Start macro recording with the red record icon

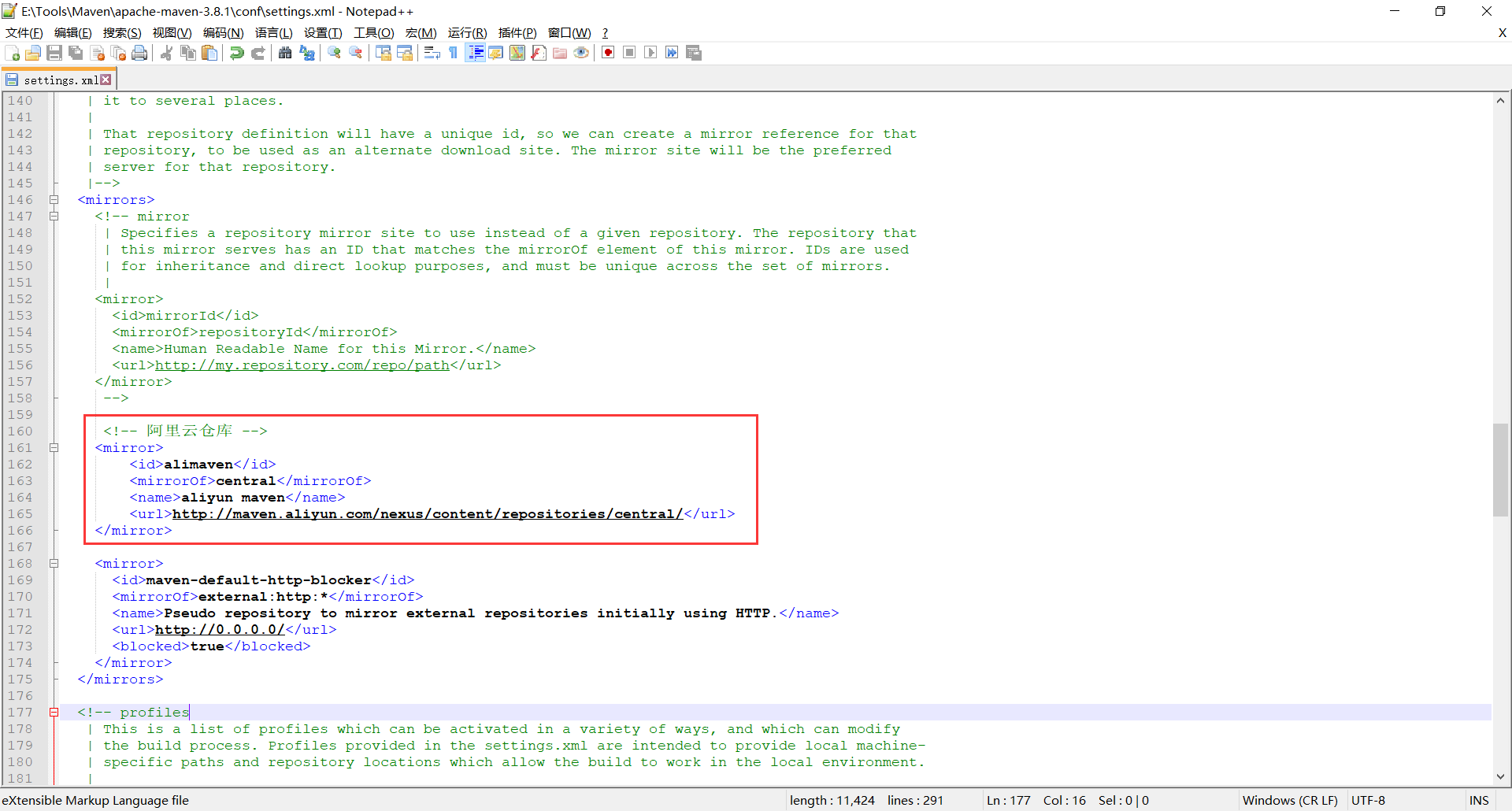click(608, 53)
